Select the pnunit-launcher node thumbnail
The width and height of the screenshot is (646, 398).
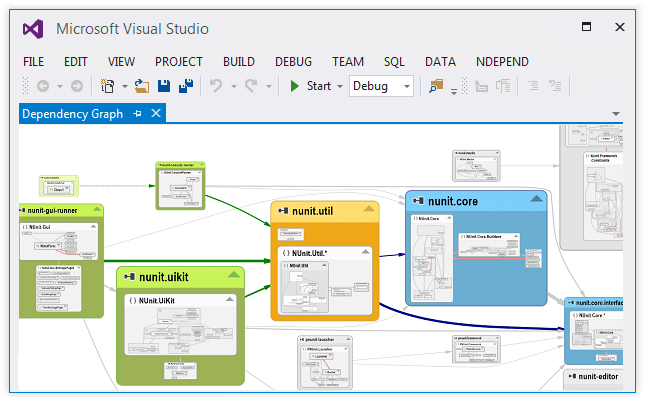325,363
